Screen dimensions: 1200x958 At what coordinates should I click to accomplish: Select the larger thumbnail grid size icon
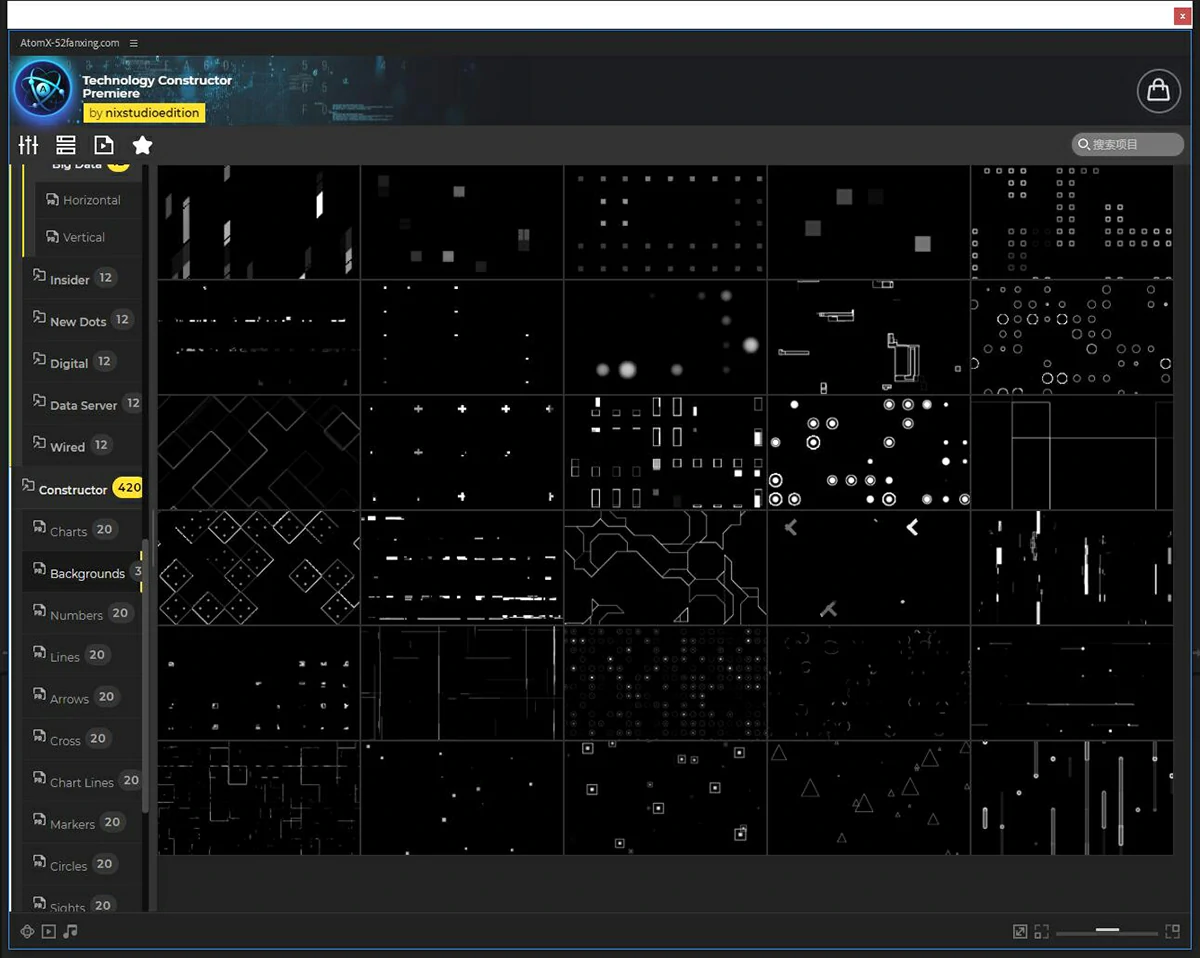point(1173,931)
